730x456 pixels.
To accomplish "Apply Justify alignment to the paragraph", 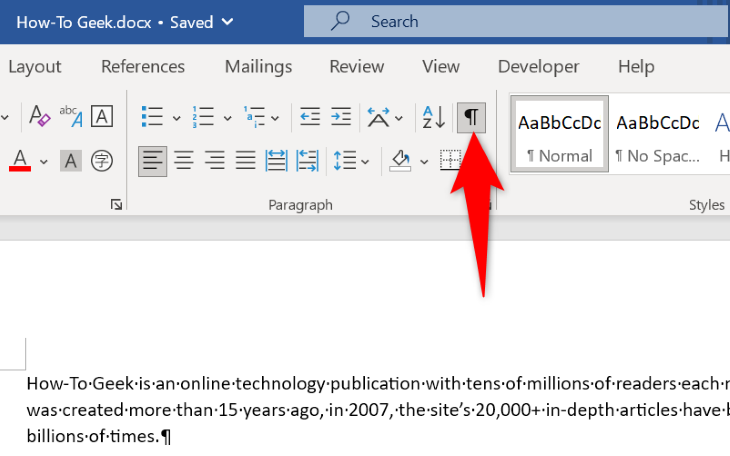I will [x=245, y=159].
